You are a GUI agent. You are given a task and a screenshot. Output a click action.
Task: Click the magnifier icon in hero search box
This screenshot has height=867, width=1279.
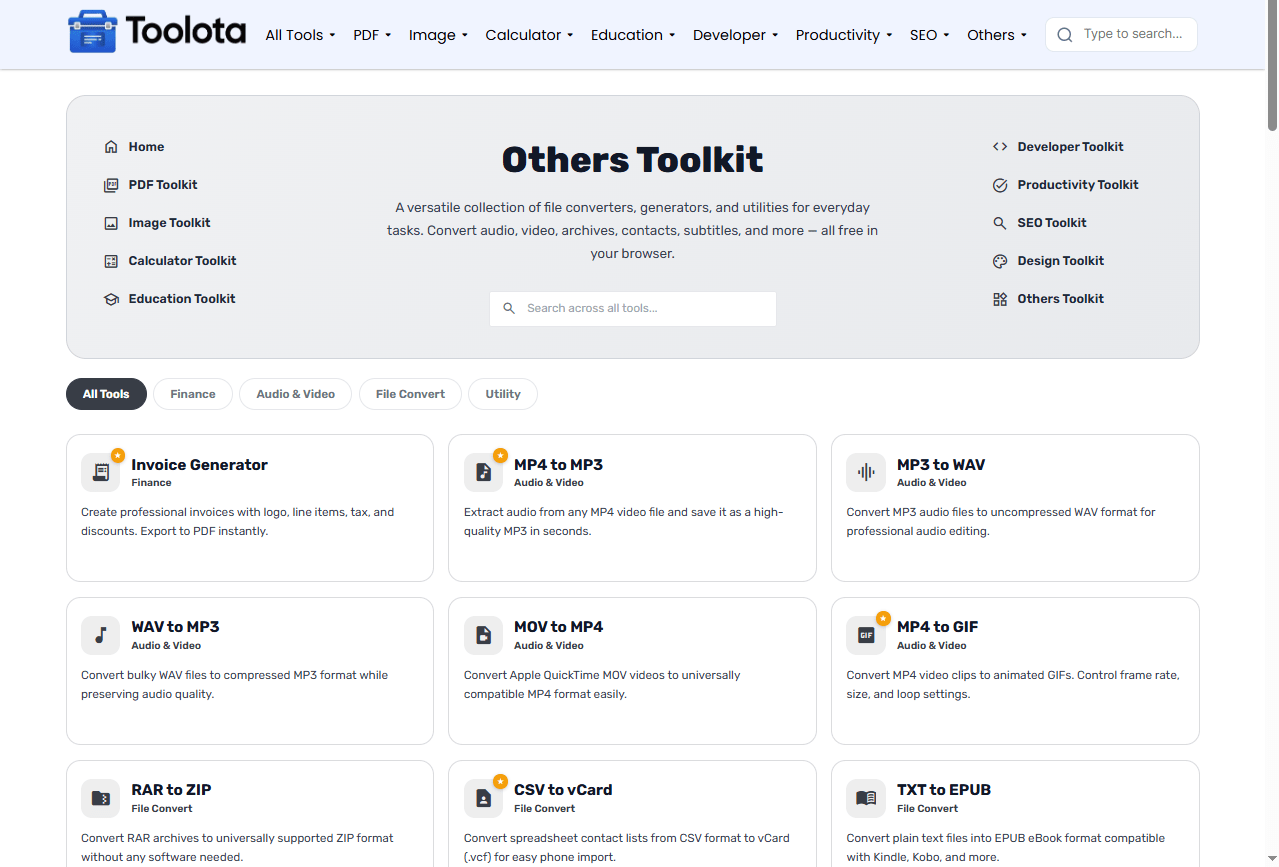click(509, 309)
